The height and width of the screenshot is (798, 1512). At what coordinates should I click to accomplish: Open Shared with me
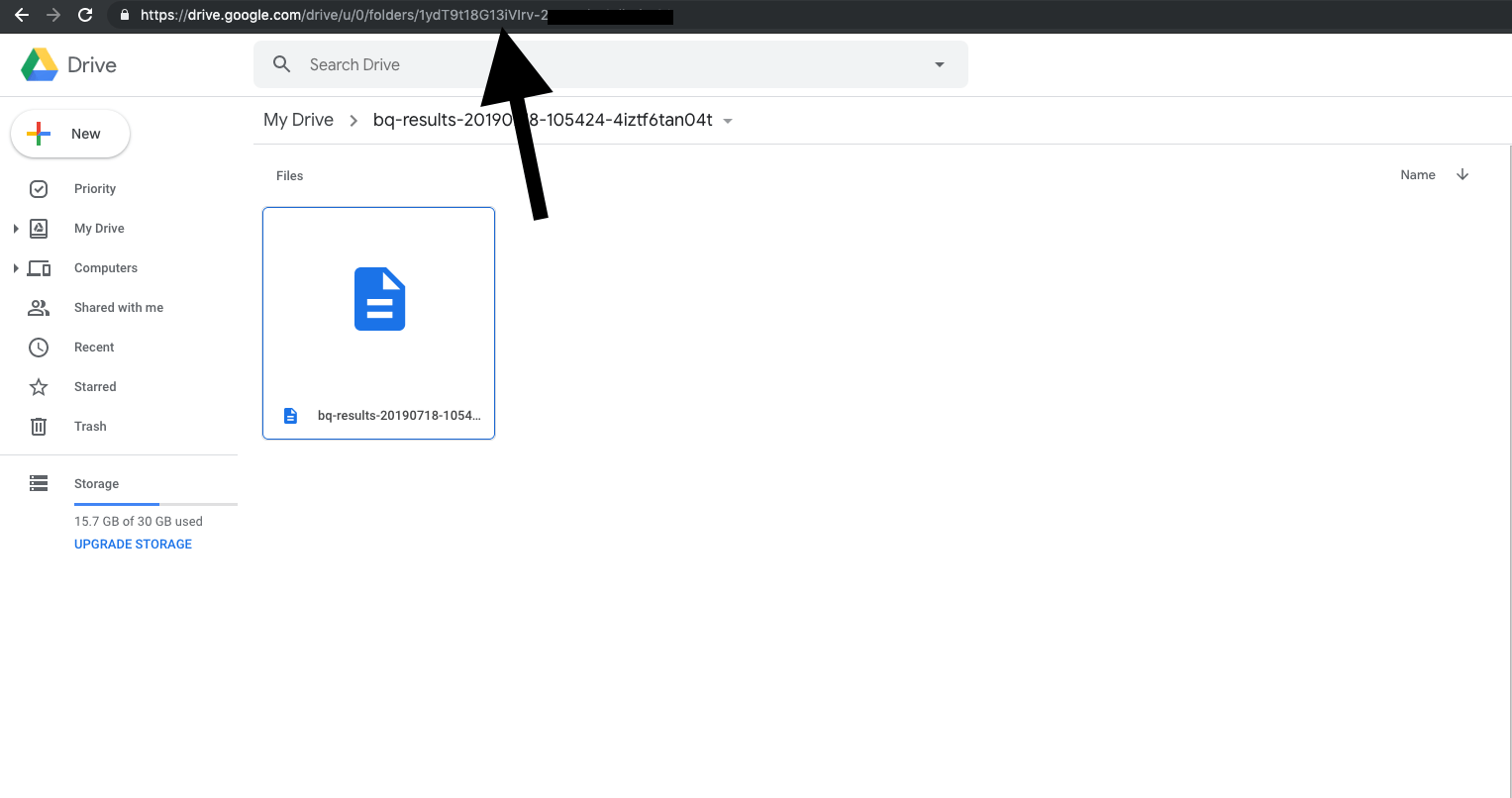tap(119, 308)
